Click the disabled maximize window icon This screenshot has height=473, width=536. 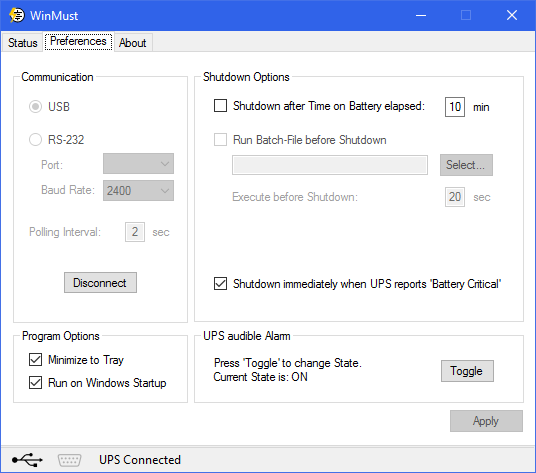[x=466, y=15]
